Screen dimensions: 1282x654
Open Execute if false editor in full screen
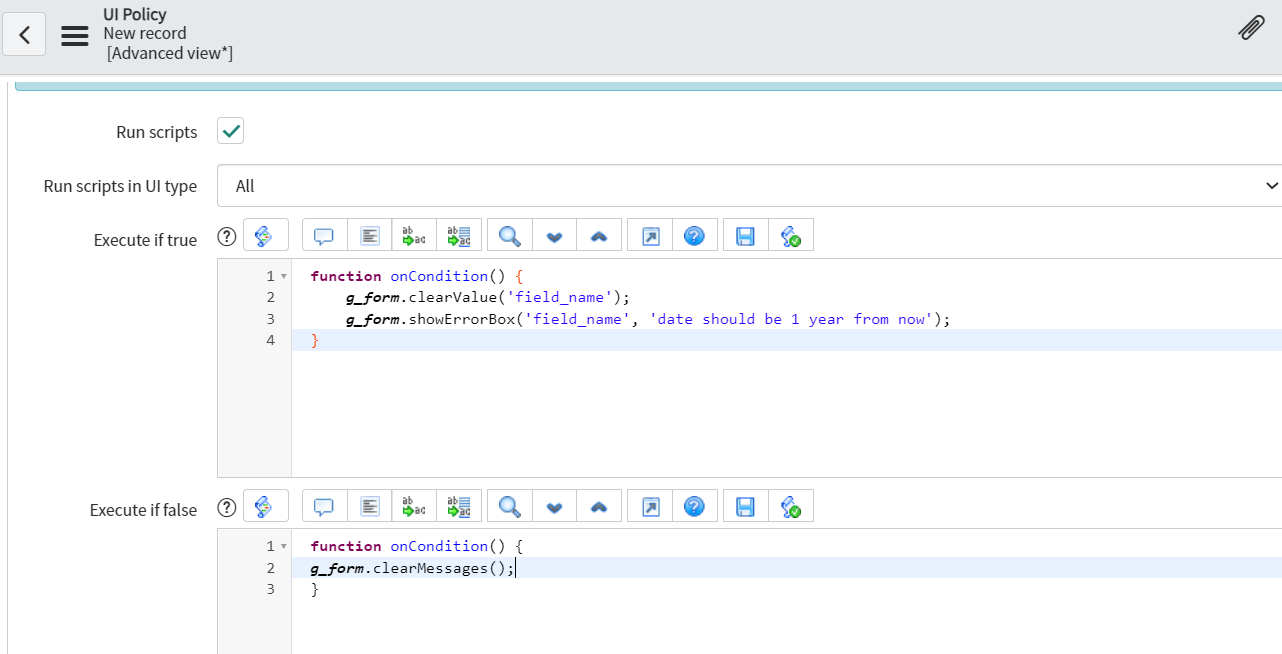[650, 506]
